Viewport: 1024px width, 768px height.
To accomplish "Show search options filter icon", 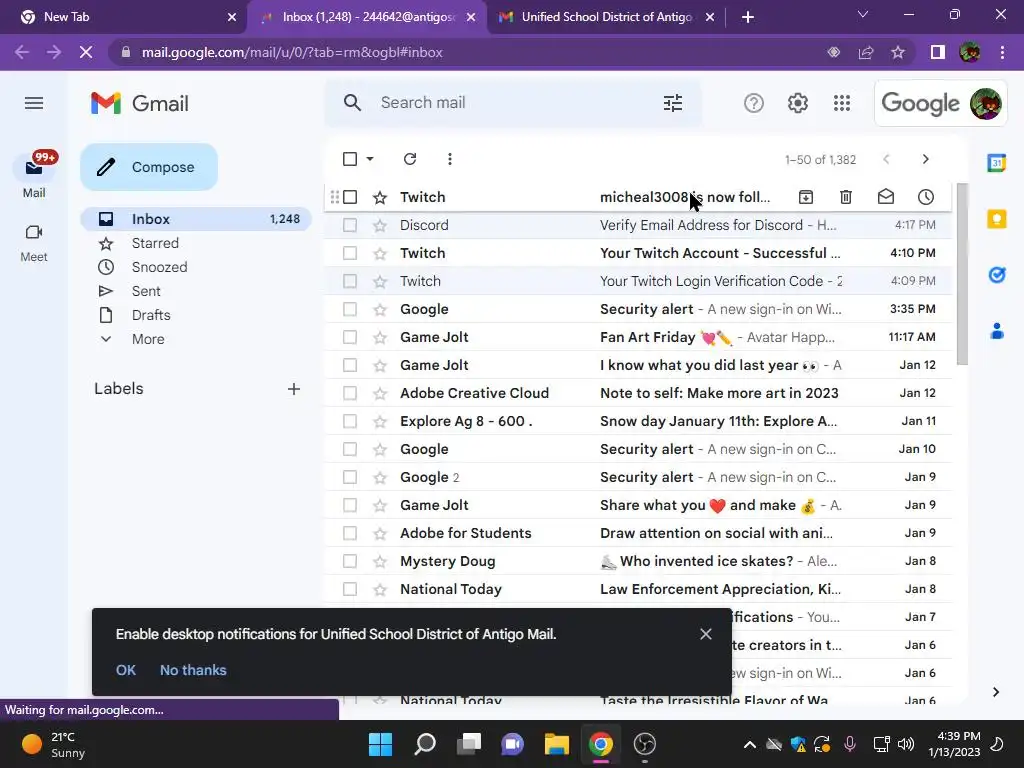I will point(673,103).
